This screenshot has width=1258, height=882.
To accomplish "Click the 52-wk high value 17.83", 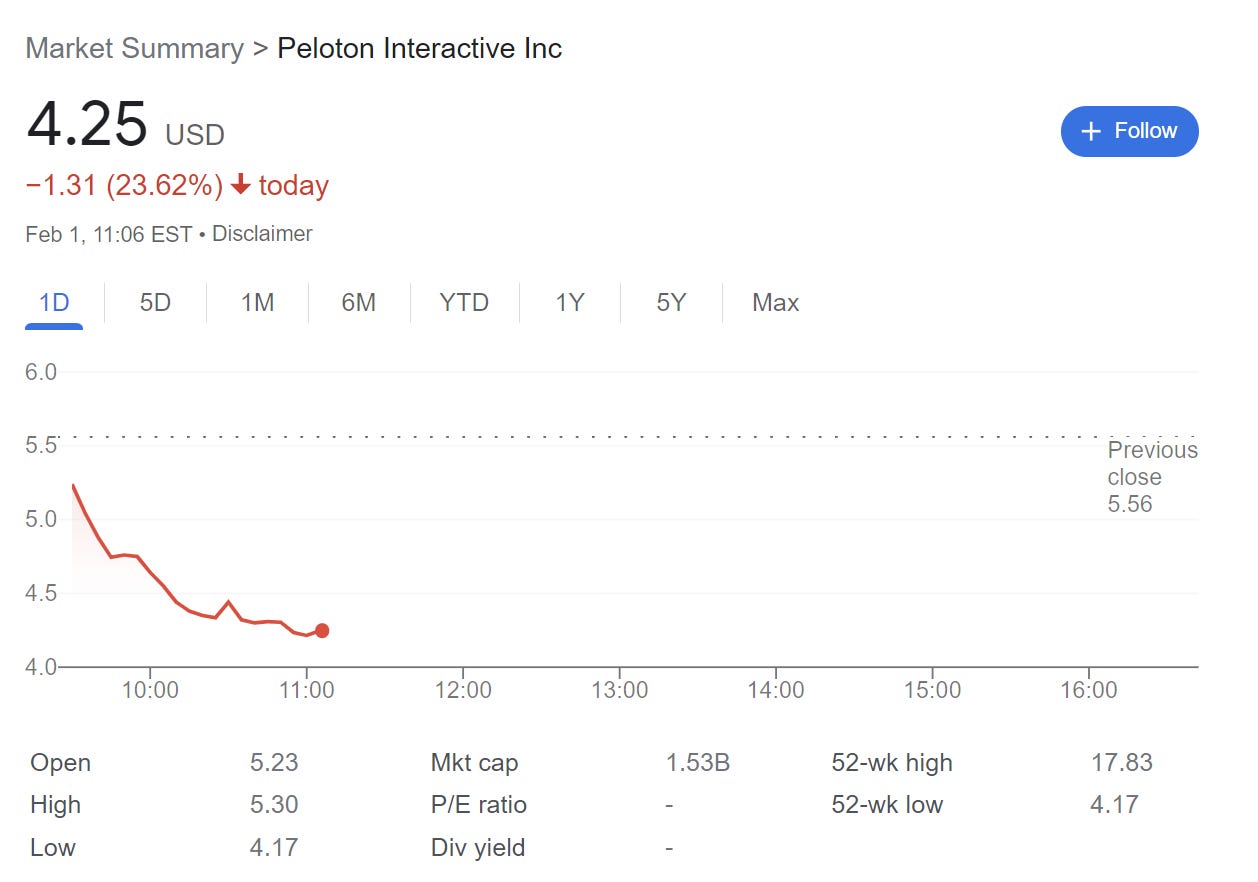I will pos(1121,763).
